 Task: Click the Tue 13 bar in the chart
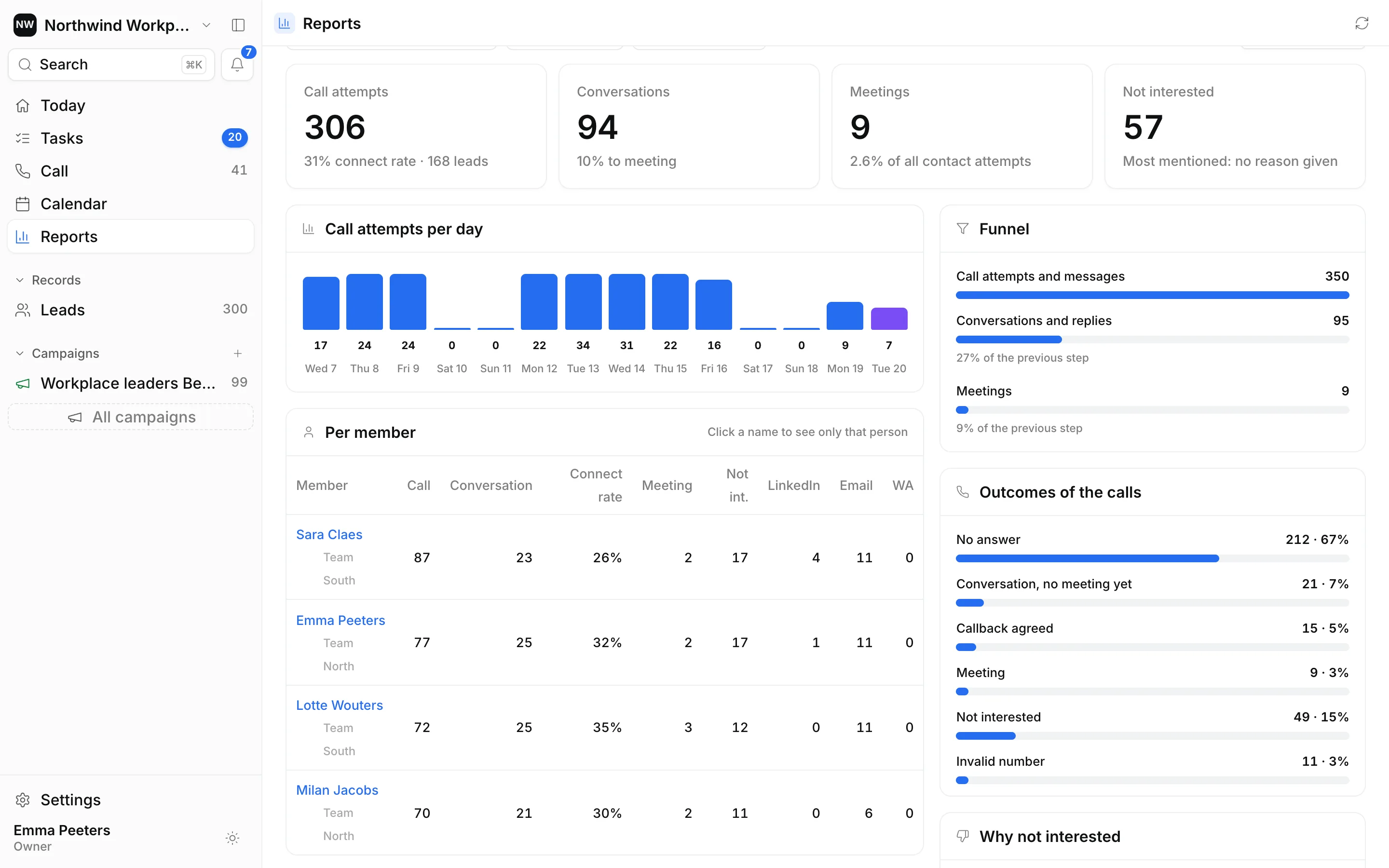(x=583, y=302)
